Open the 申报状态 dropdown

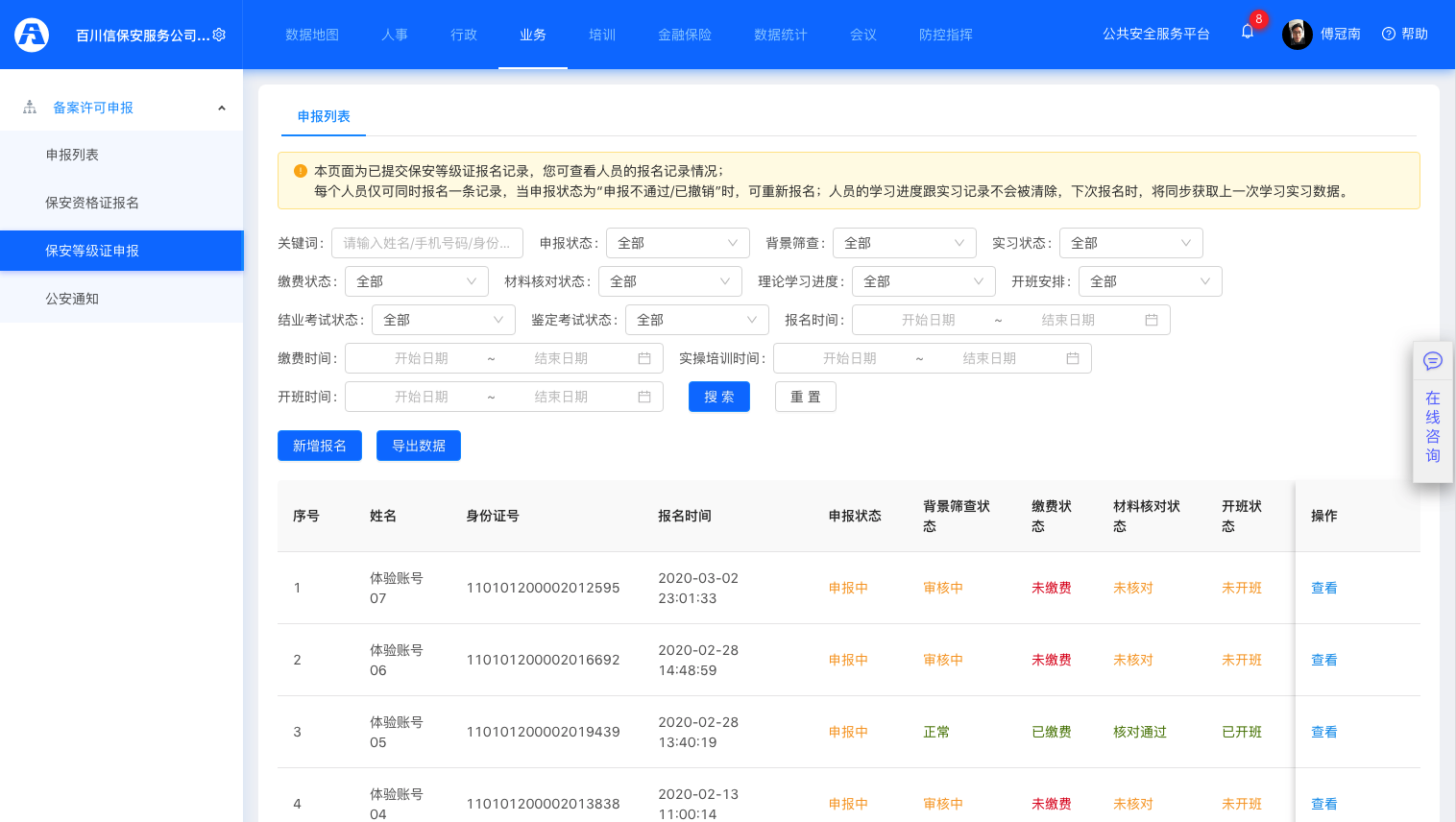[x=678, y=243]
